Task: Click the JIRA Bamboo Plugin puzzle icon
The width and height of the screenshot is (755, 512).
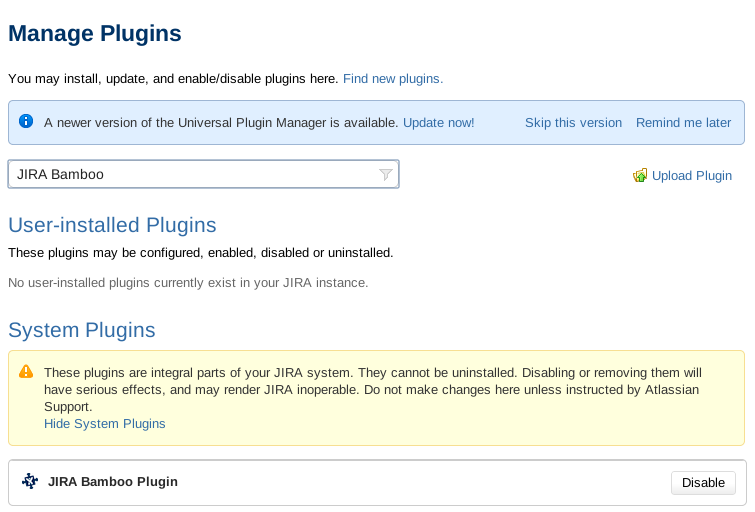Action: tap(30, 481)
